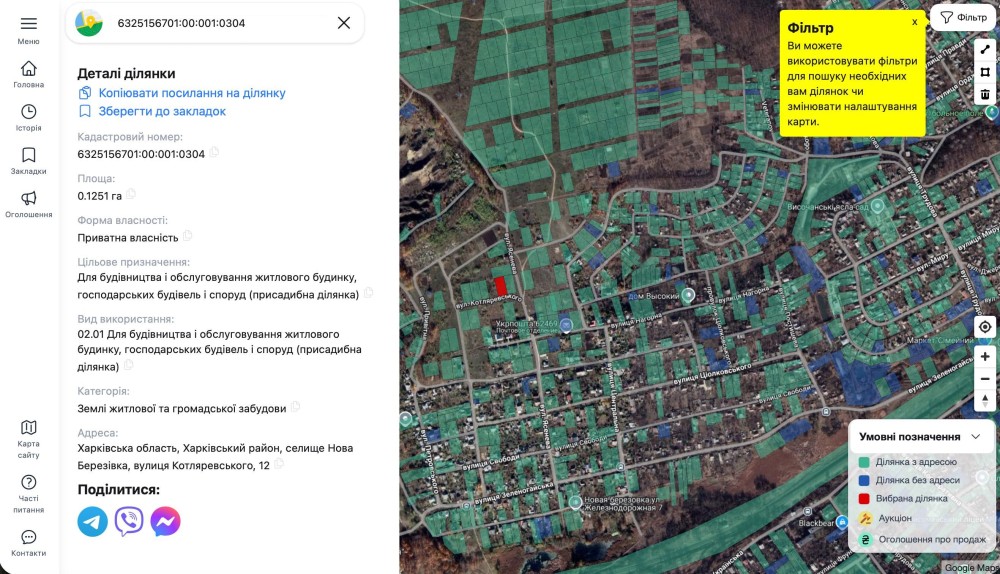
Task: Open the Меню hamburger menu
Action: coord(28,30)
